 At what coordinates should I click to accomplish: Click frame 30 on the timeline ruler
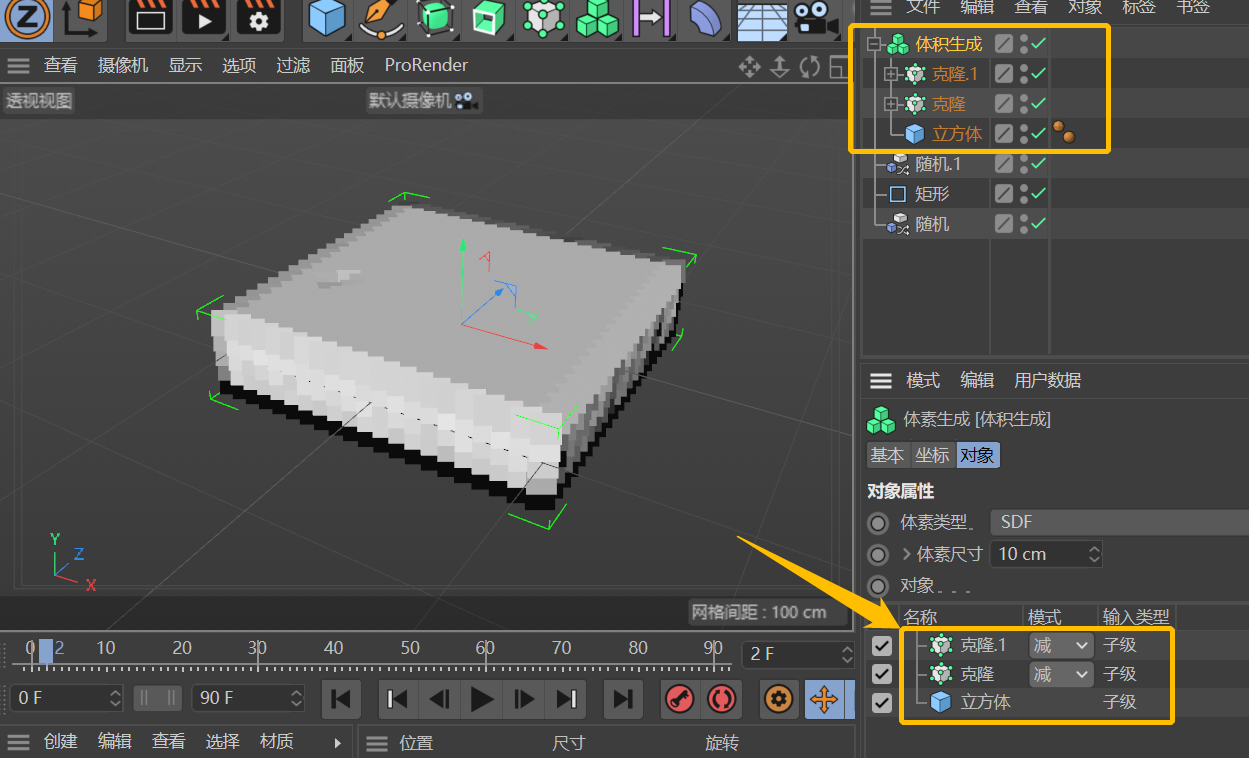tap(257, 648)
